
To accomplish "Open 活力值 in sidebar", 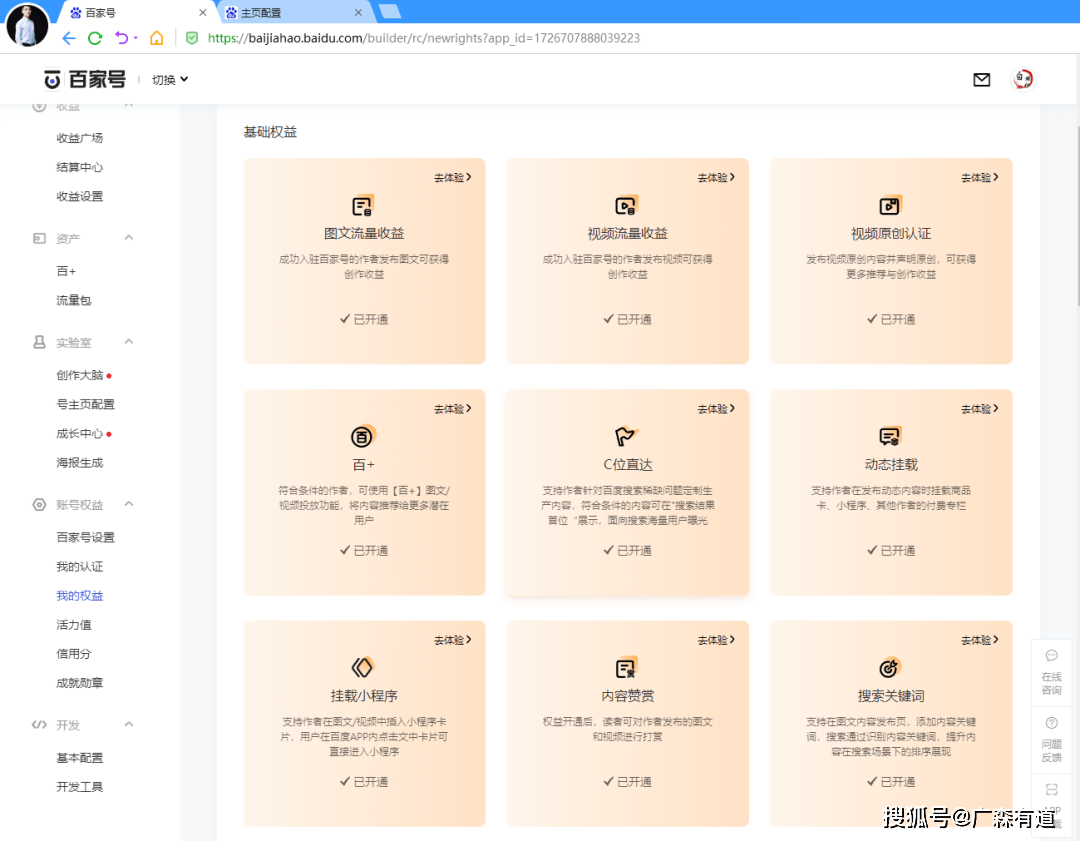I will click(x=74, y=625).
